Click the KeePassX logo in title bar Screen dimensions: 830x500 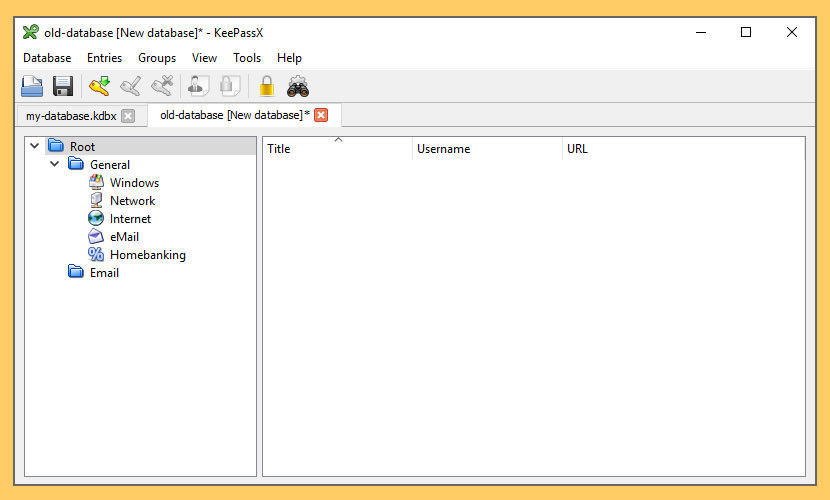[31, 32]
